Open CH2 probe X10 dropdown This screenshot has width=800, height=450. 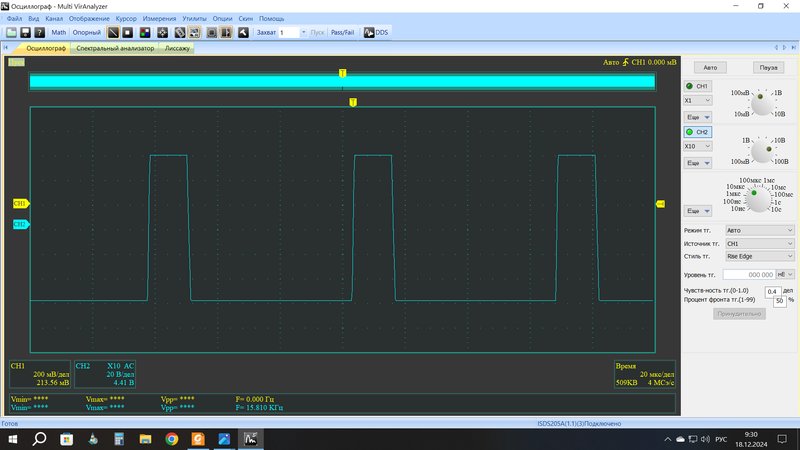click(x=697, y=146)
